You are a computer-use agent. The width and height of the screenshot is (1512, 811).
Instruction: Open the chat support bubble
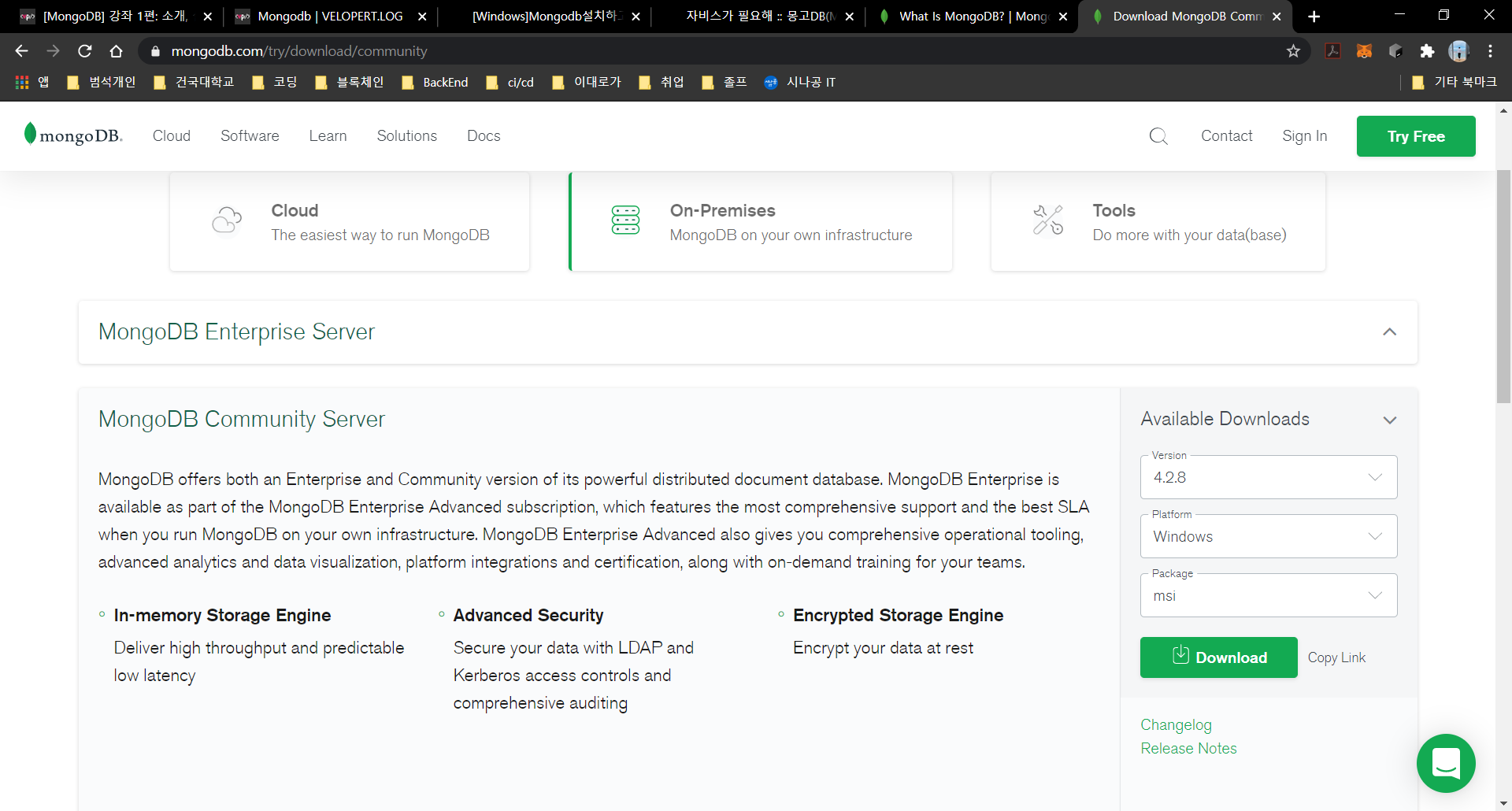click(x=1446, y=763)
